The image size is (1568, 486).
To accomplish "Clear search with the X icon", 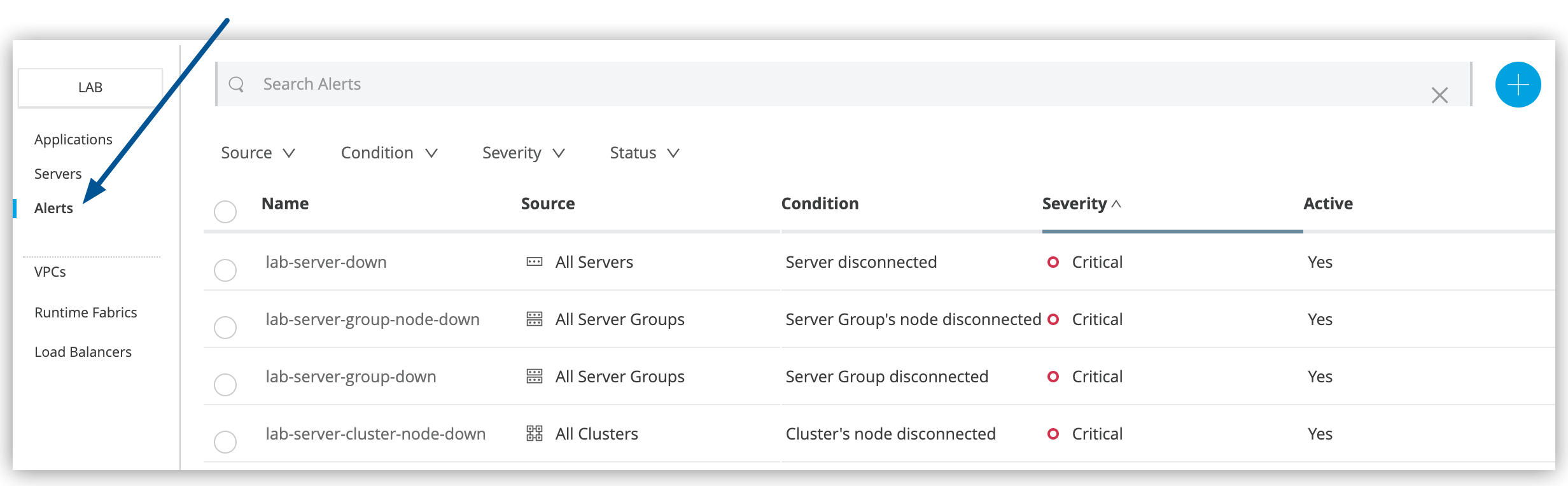I will [1439, 95].
